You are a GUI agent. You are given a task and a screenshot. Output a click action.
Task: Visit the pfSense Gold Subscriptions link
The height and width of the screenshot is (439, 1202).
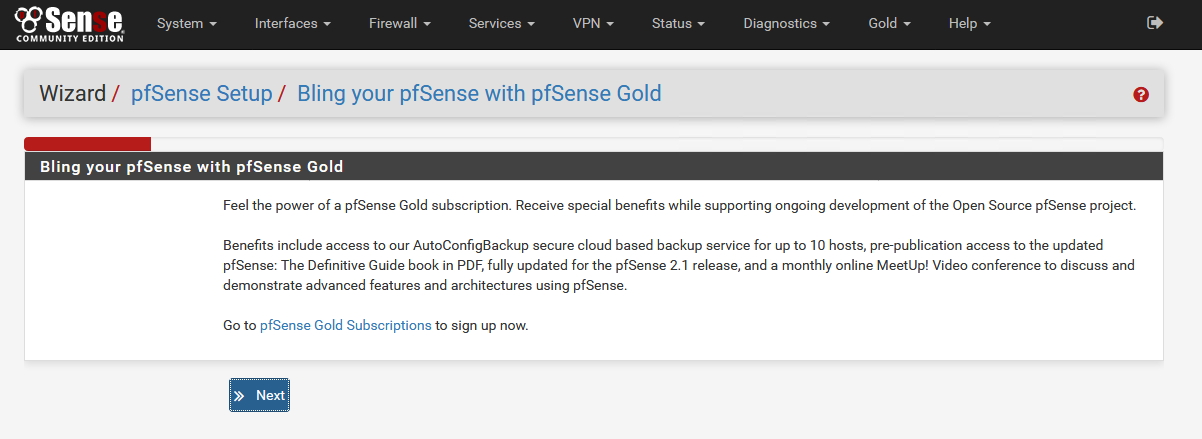[x=346, y=325]
